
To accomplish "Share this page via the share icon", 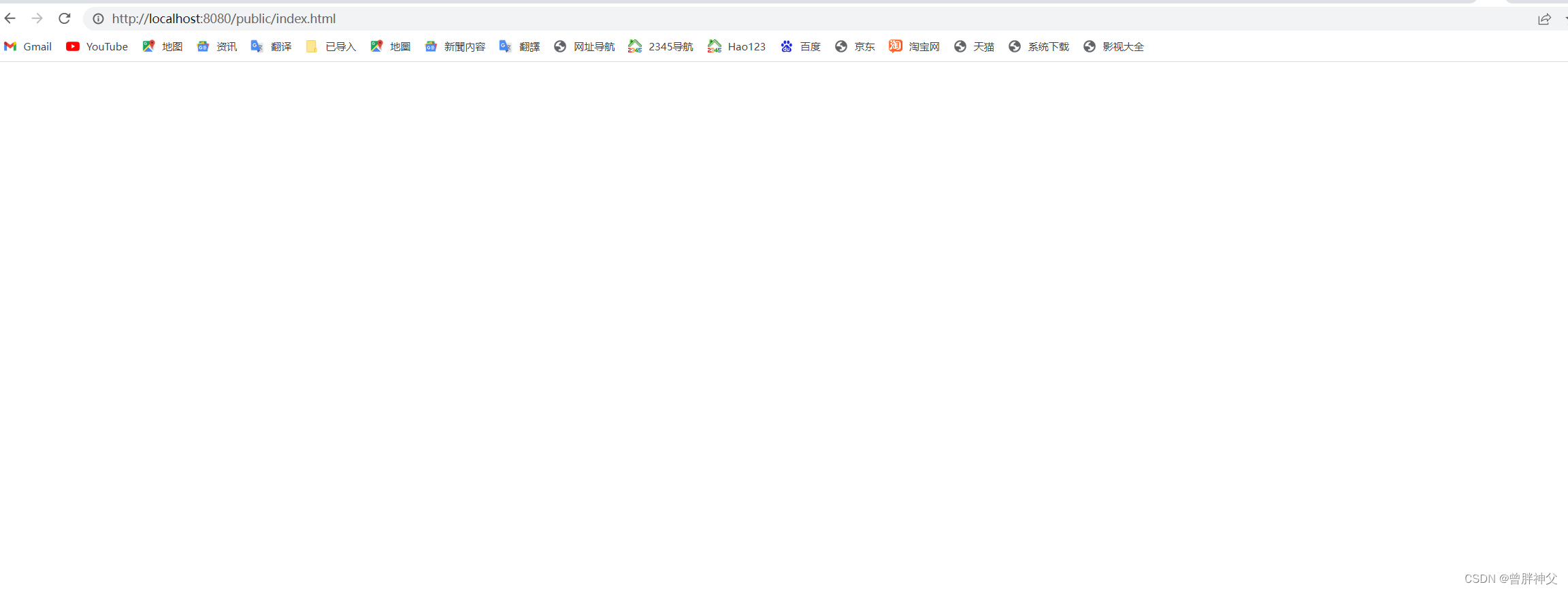I will [x=1544, y=19].
